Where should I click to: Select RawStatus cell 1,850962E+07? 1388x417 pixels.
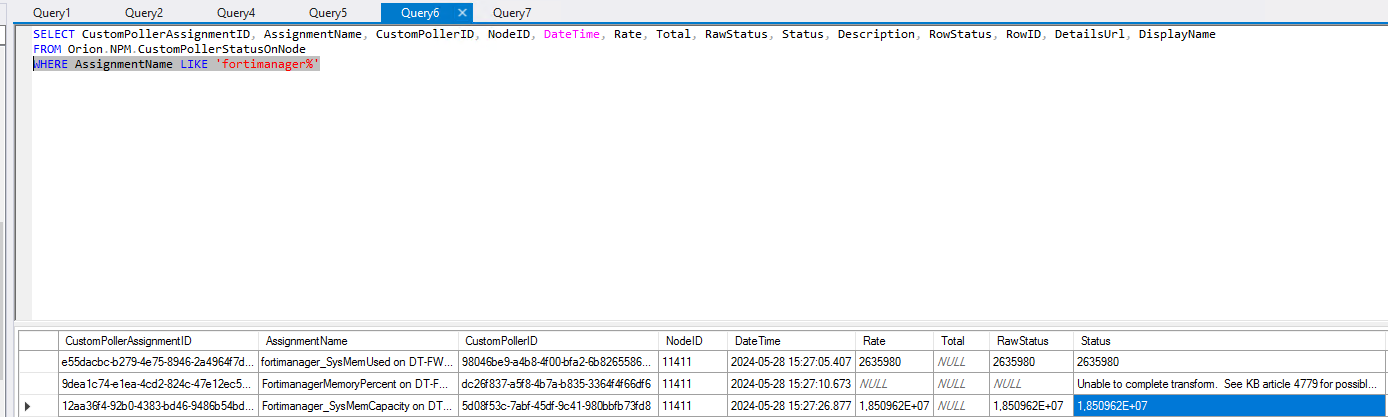1031,406
